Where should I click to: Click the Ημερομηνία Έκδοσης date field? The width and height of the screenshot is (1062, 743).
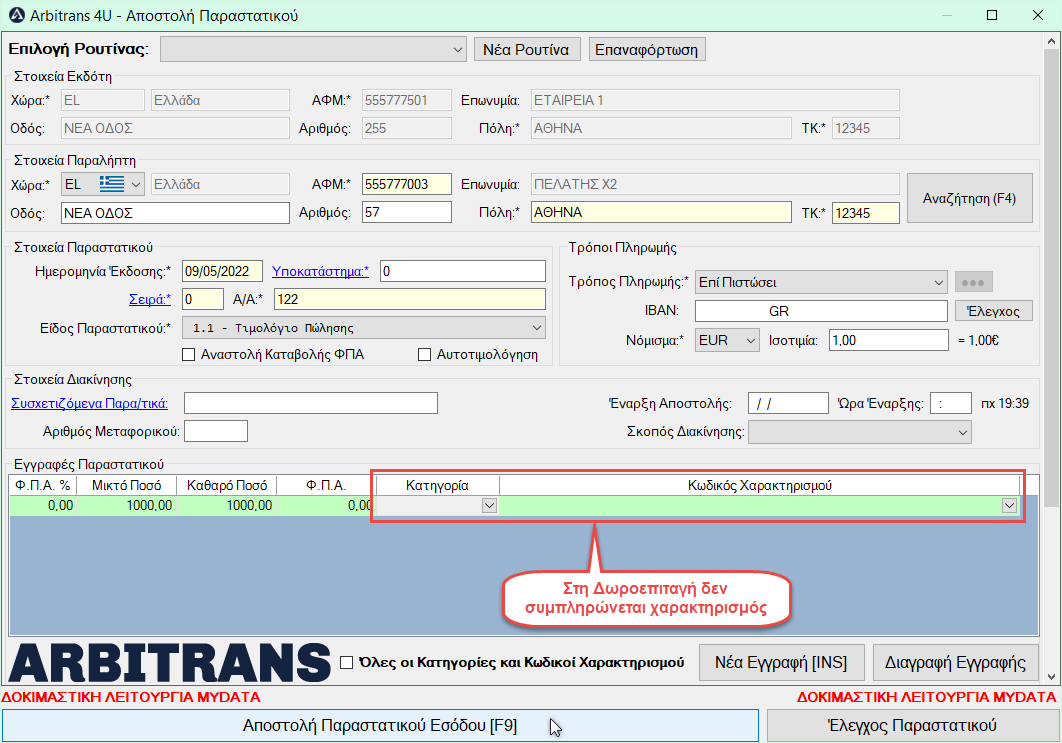tap(222, 272)
